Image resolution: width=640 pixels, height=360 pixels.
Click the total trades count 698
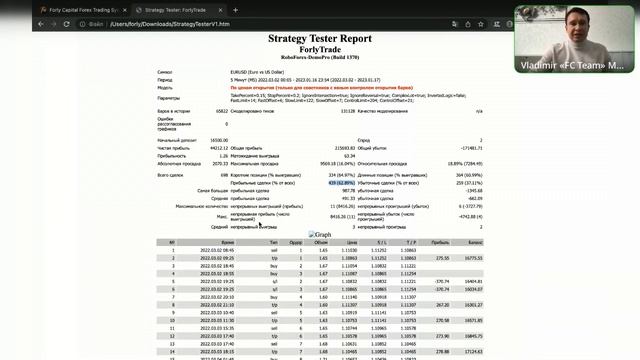point(224,175)
